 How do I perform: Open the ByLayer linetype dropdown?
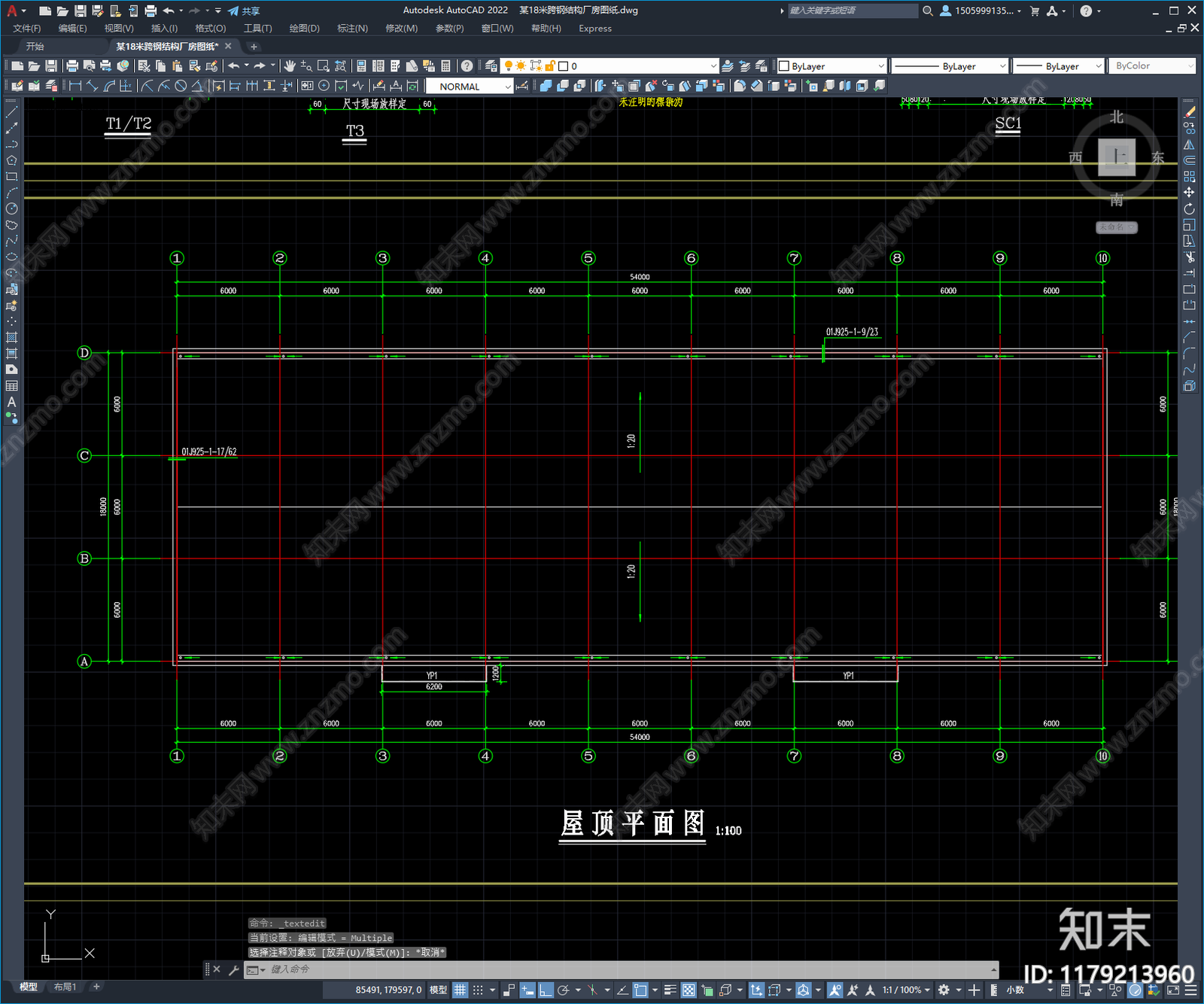pyautogui.click(x=1002, y=66)
